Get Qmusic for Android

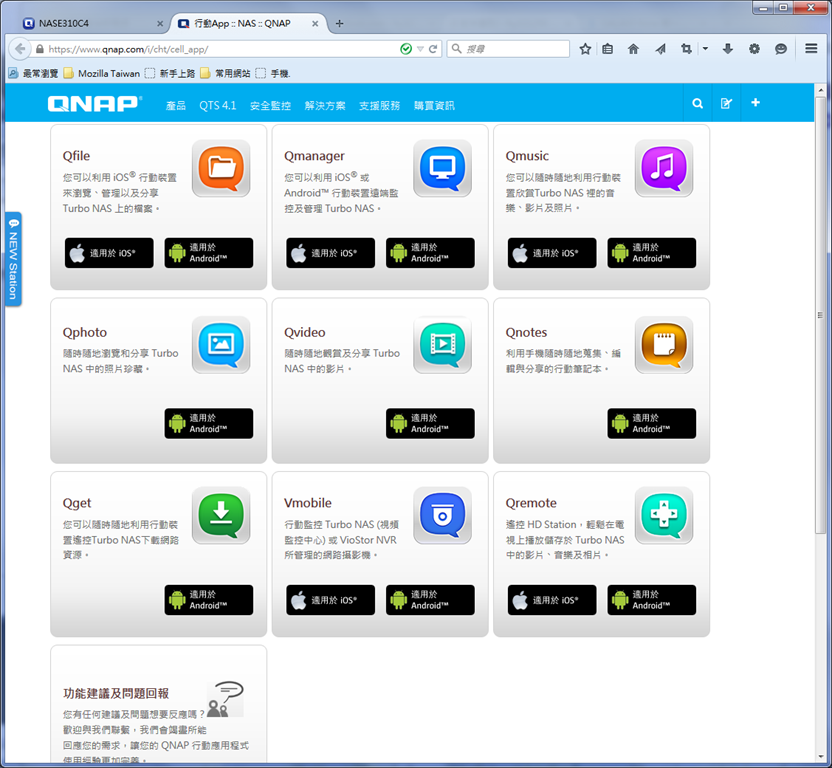coord(652,253)
